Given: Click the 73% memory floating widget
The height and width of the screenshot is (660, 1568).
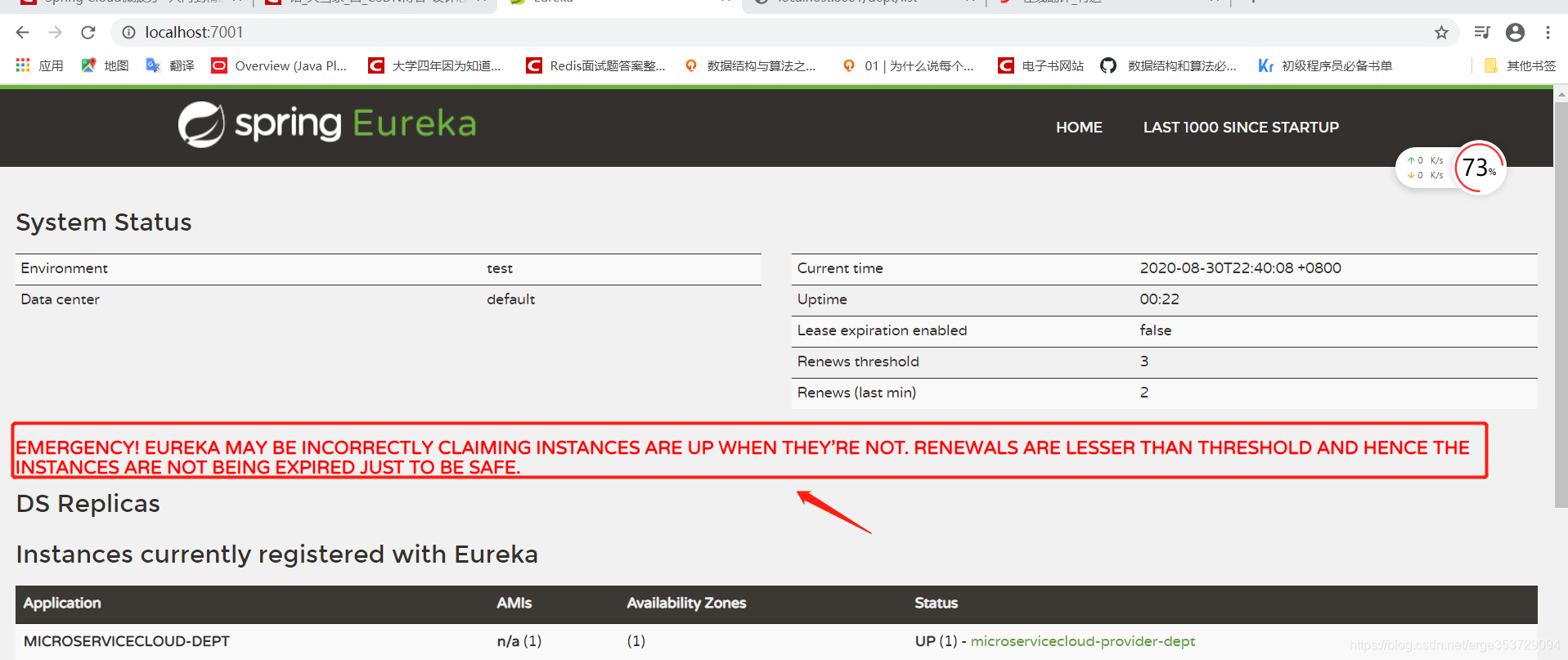Looking at the screenshot, I should (1480, 168).
